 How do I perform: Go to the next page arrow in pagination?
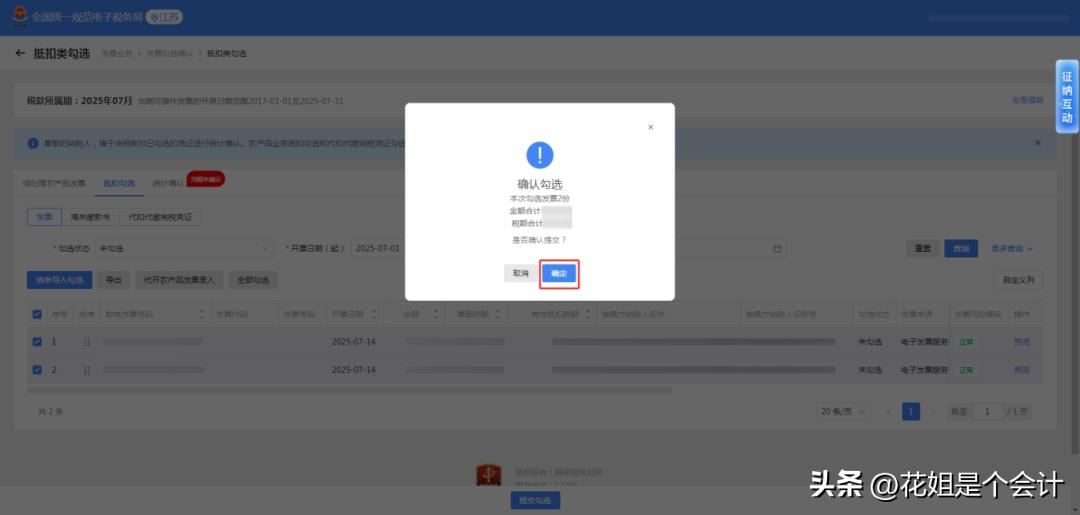[x=934, y=412]
